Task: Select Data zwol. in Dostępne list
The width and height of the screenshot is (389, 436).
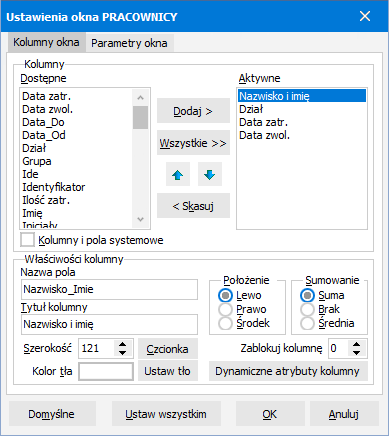Action: [x=77, y=109]
